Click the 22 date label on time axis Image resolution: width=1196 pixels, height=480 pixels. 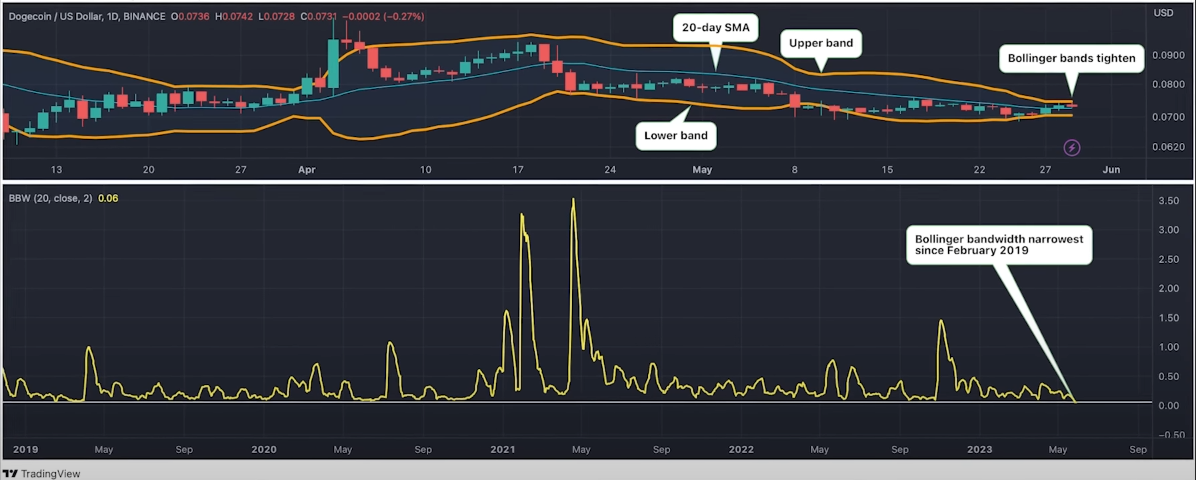pos(980,169)
